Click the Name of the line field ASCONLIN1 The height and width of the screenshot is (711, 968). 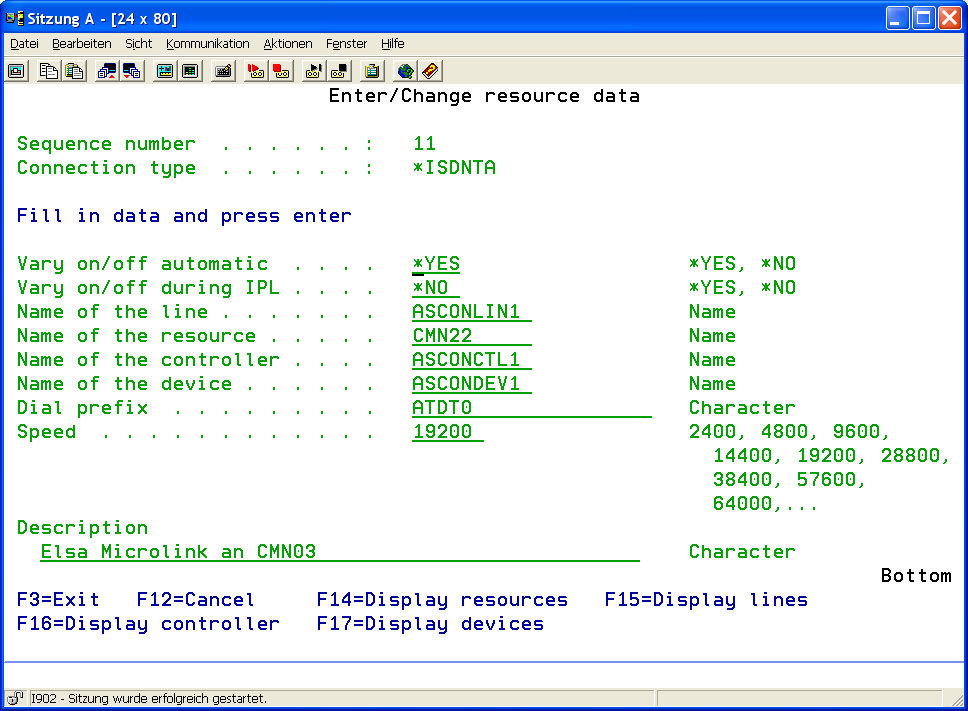[471, 312]
